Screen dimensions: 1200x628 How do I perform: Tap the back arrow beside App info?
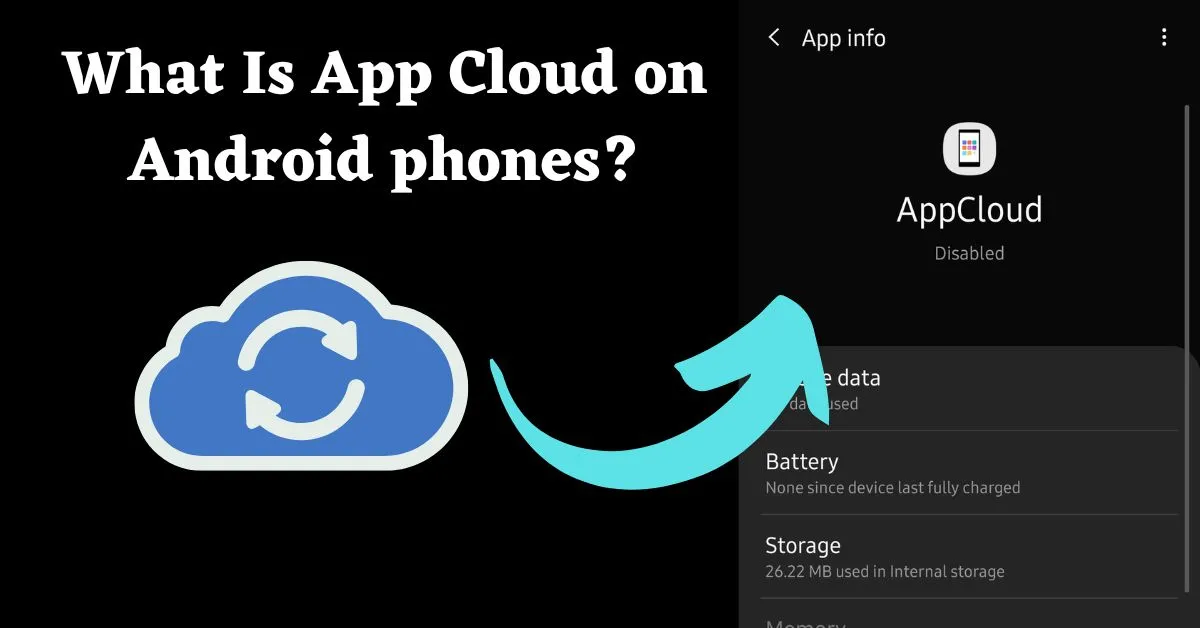tap(773, 38)
